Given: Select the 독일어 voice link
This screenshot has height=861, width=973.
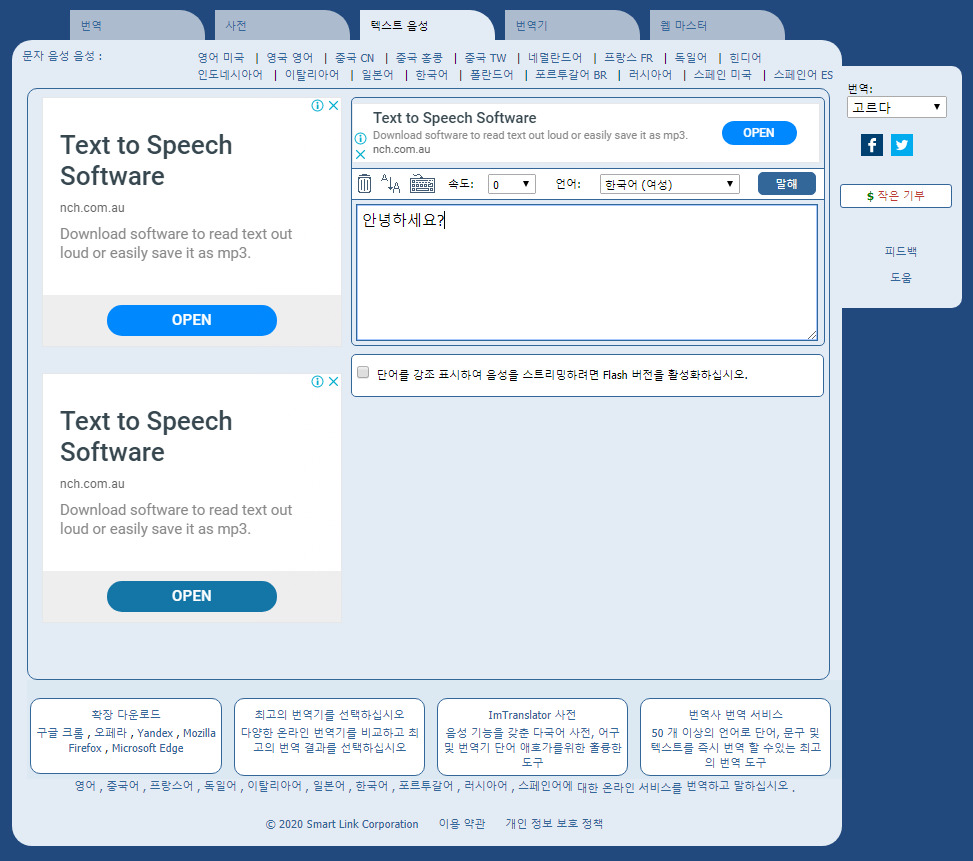Looking at the screenshot, I should [x=691, y=58].
